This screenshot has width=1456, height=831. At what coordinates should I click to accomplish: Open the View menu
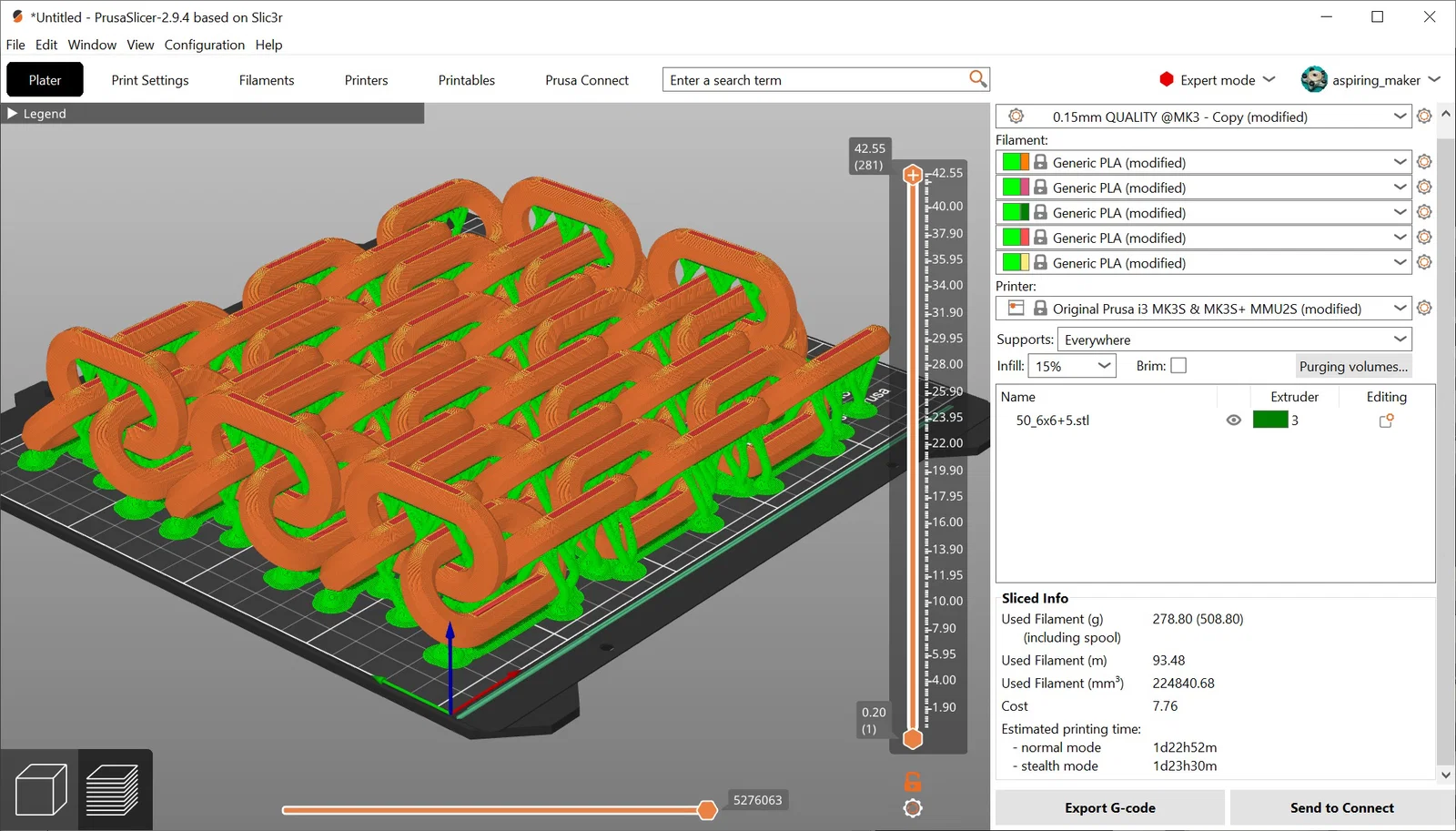click(x=140, y=45)
